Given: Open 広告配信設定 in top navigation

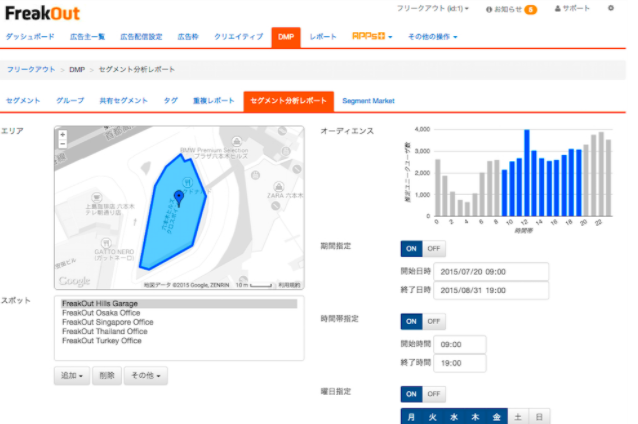Looking at the screenshot, I should click(x=141, y=37).
